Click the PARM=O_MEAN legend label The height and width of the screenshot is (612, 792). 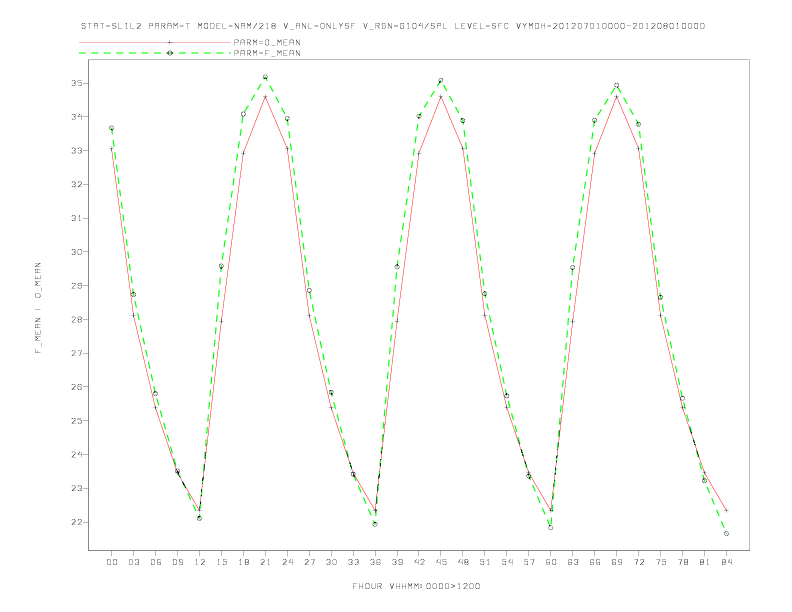click(267, 42)
